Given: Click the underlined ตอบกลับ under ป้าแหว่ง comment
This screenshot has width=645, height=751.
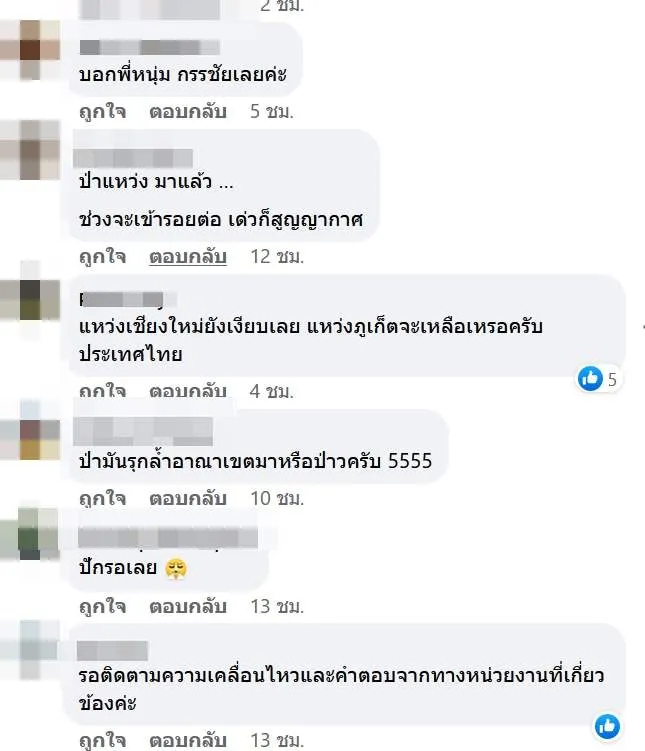Looking at the screenshot, I should 188,257.
